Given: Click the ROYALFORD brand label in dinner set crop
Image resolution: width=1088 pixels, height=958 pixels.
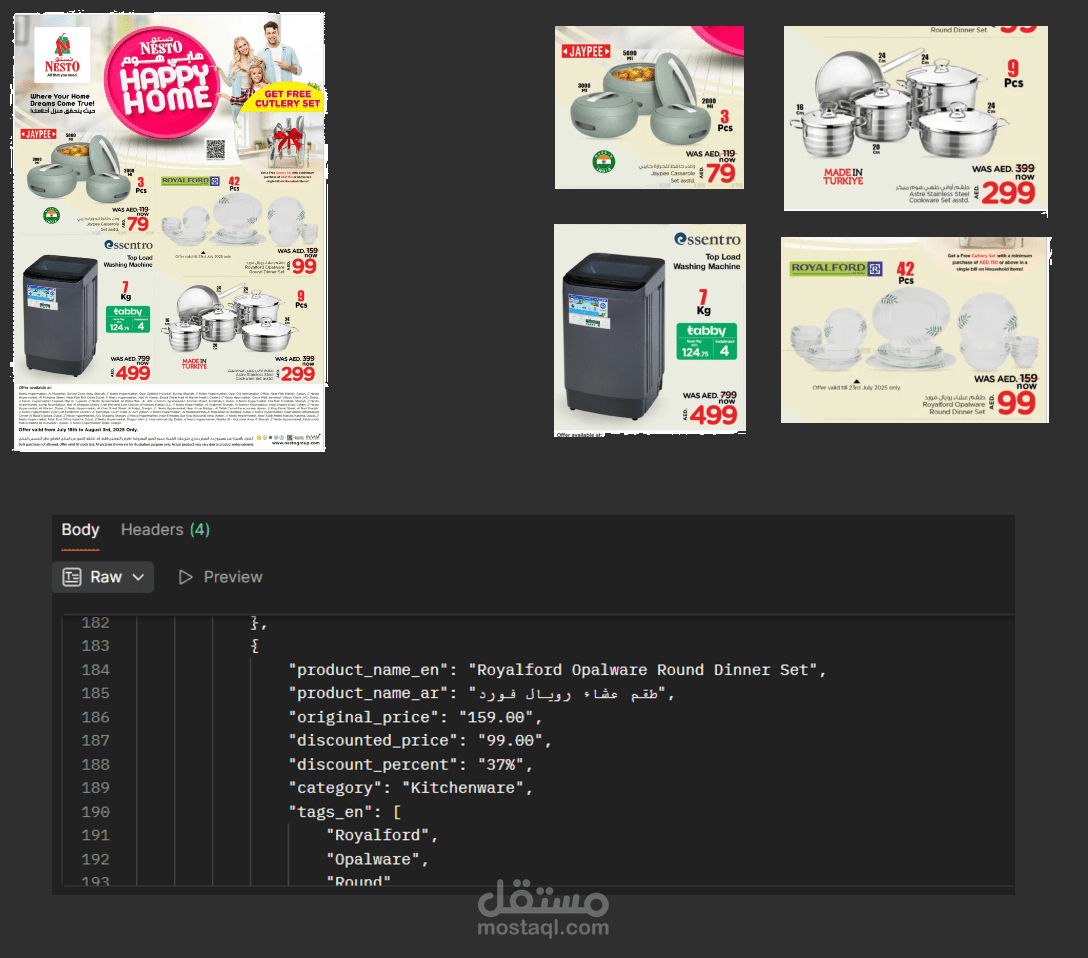Looking at the screenshot, I should (836, 268).
